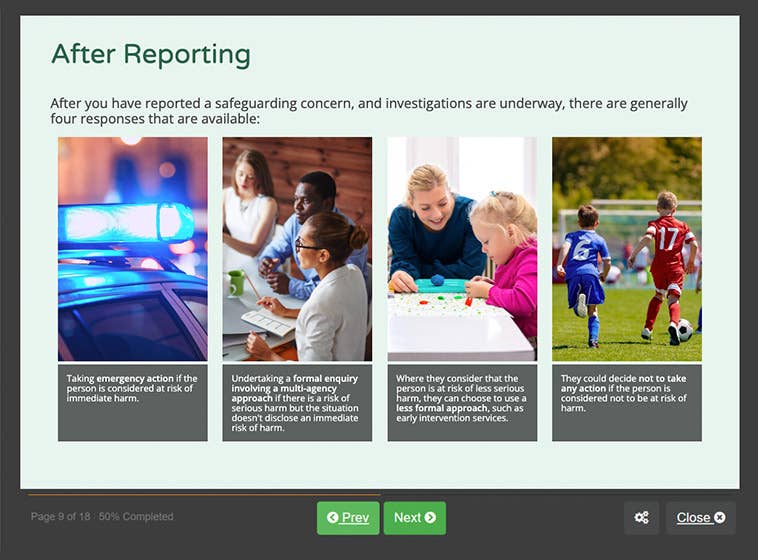Click the 'After Reporting' heading
Viewport: 758px width, 560px height.
point(150,54)
